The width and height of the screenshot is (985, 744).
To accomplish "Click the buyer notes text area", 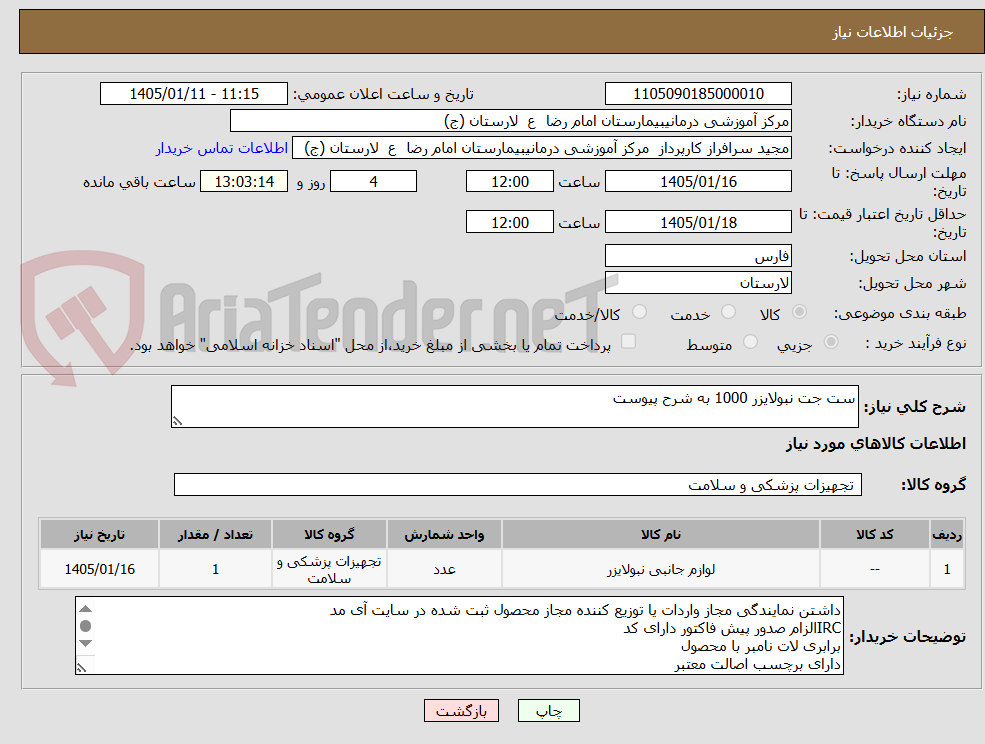I will (459, 636).
